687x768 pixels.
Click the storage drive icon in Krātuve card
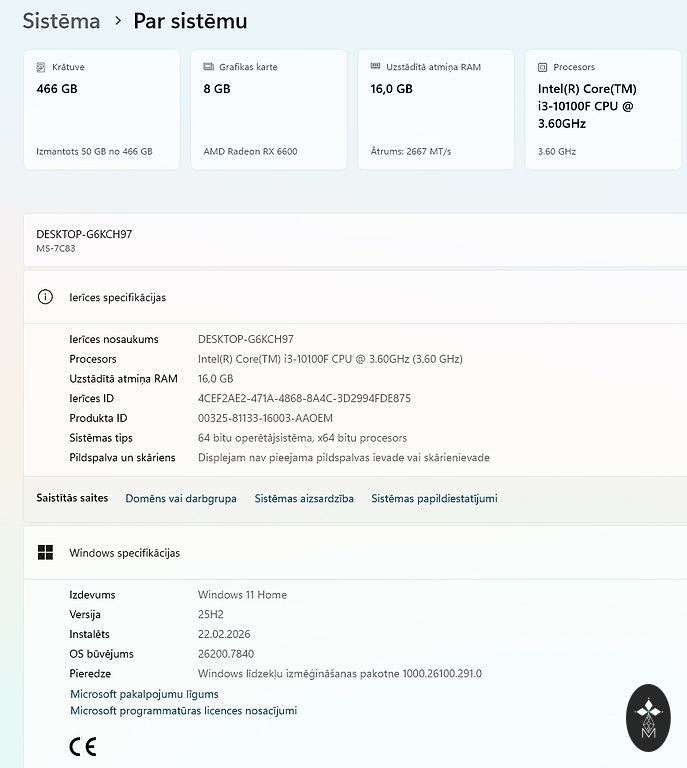pos(41,67)
